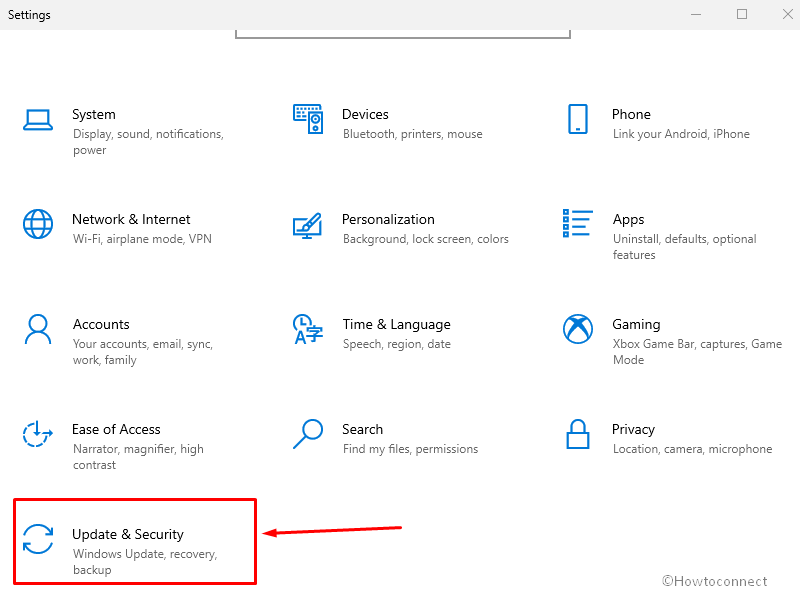Select the Search magnifier icon
This screenshot has width=800, height=600.
(x=308, y=434)
